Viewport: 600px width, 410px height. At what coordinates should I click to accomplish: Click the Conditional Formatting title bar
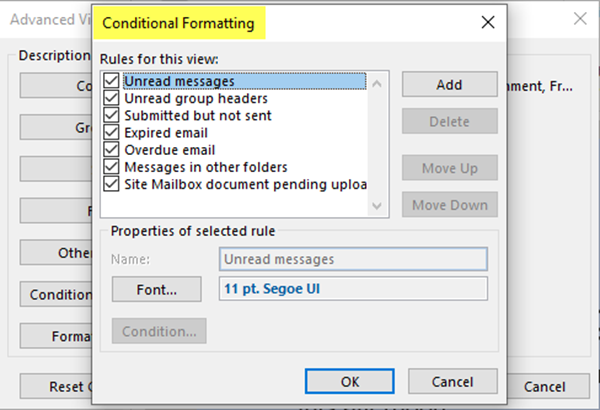(x=300, y=21)
